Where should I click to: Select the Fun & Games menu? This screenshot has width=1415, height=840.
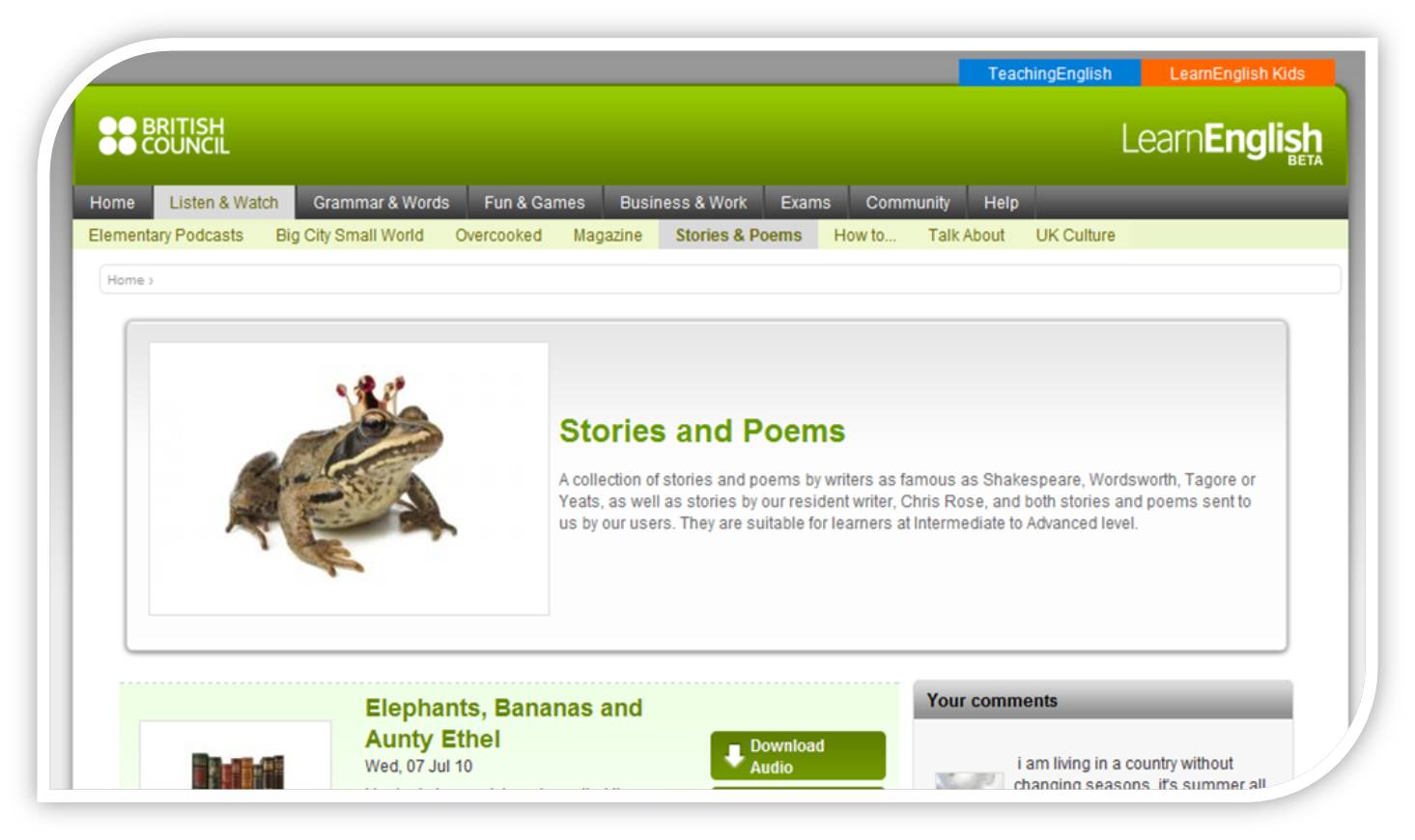pos(534,203)
